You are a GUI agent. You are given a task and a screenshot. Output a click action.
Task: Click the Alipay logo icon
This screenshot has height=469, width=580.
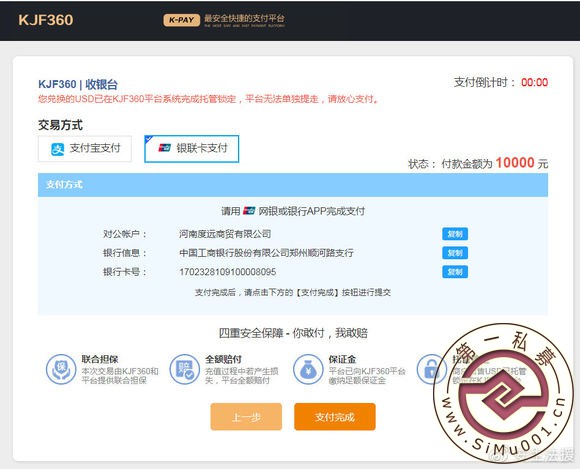pyautogui.click(x=57, y=149)
